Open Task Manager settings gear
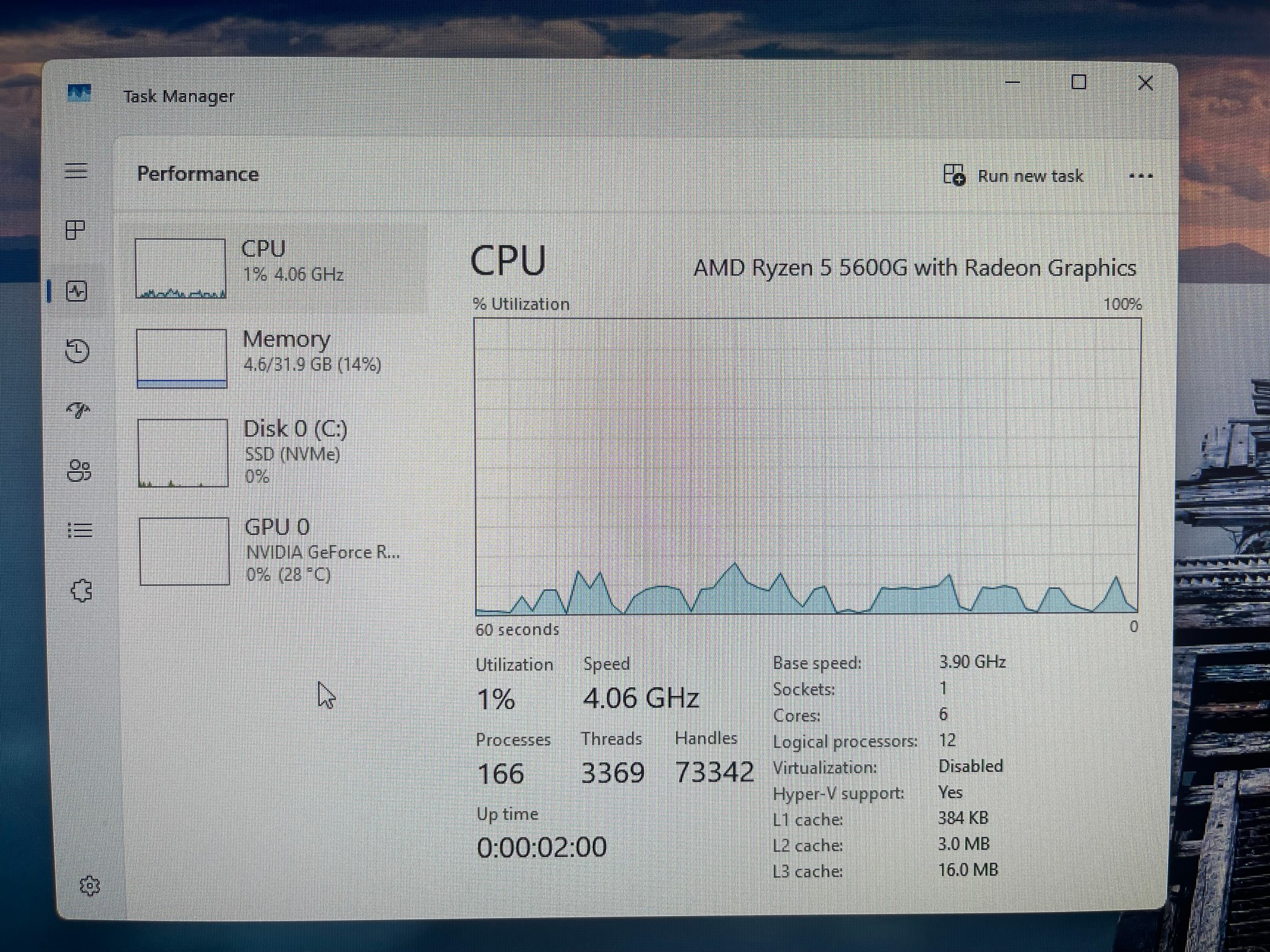Screen dimensions: 1270x952 [x=90, y=886]
